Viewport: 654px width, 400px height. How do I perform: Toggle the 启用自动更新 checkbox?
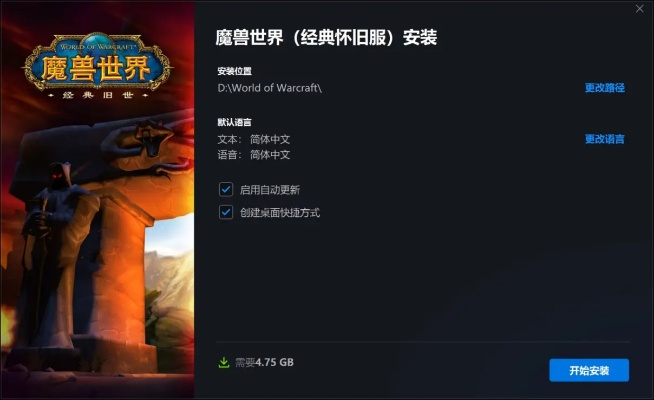coord(226,189)
